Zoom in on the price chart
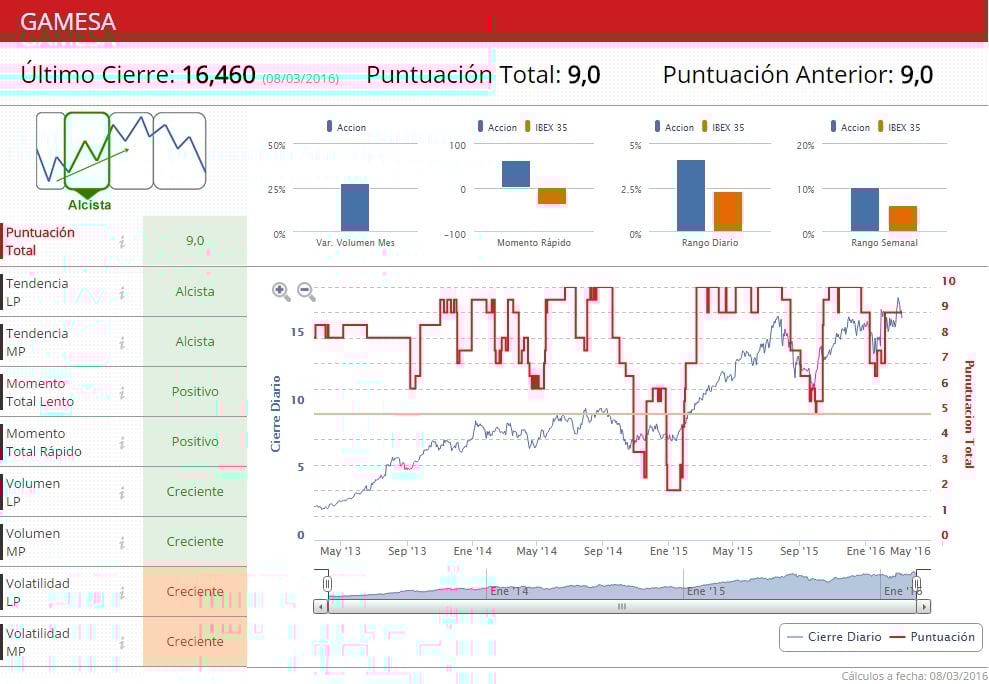 tap(281, 292)
